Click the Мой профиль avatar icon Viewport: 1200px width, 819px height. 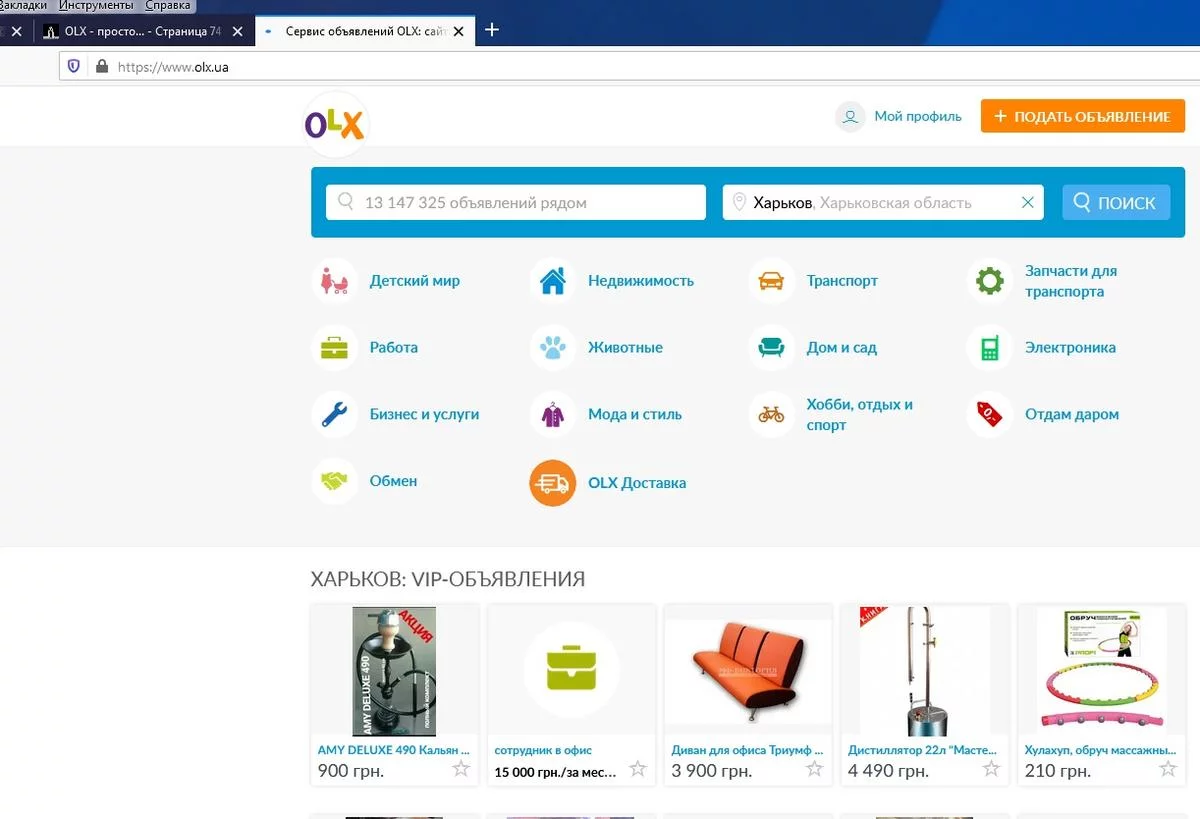[x=850, y=116]
